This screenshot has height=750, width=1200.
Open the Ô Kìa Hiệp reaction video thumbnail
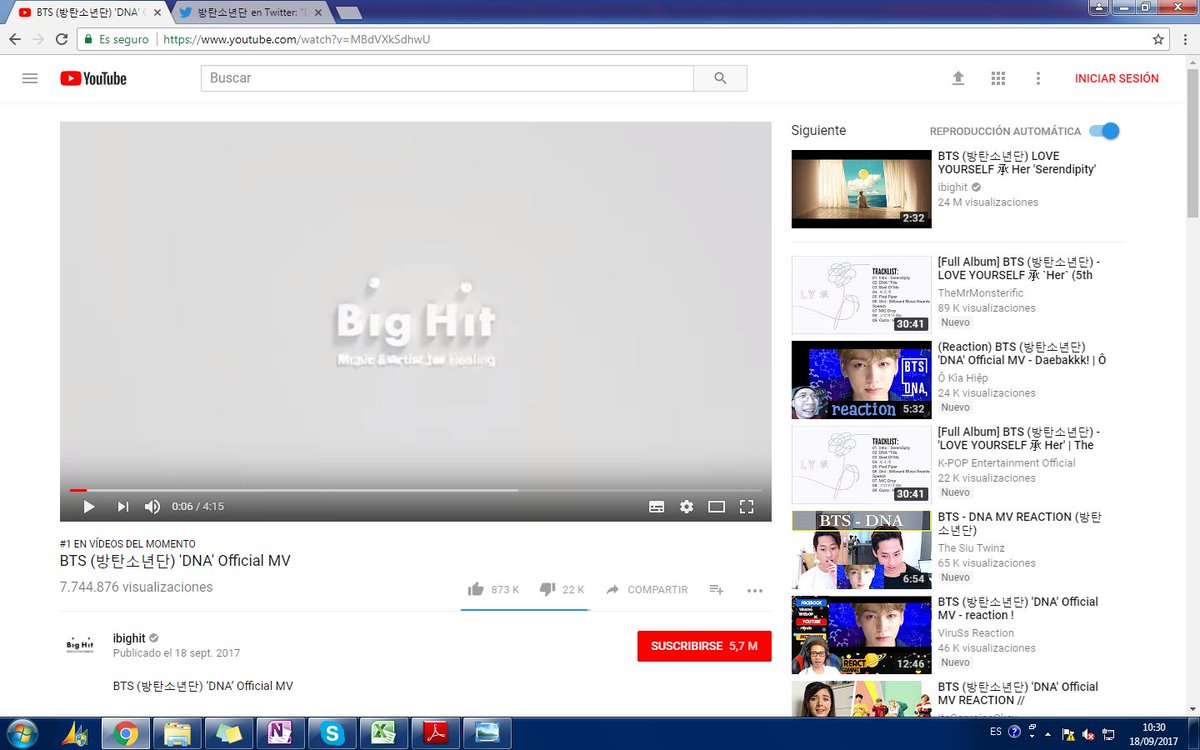[x=861, y=380]
